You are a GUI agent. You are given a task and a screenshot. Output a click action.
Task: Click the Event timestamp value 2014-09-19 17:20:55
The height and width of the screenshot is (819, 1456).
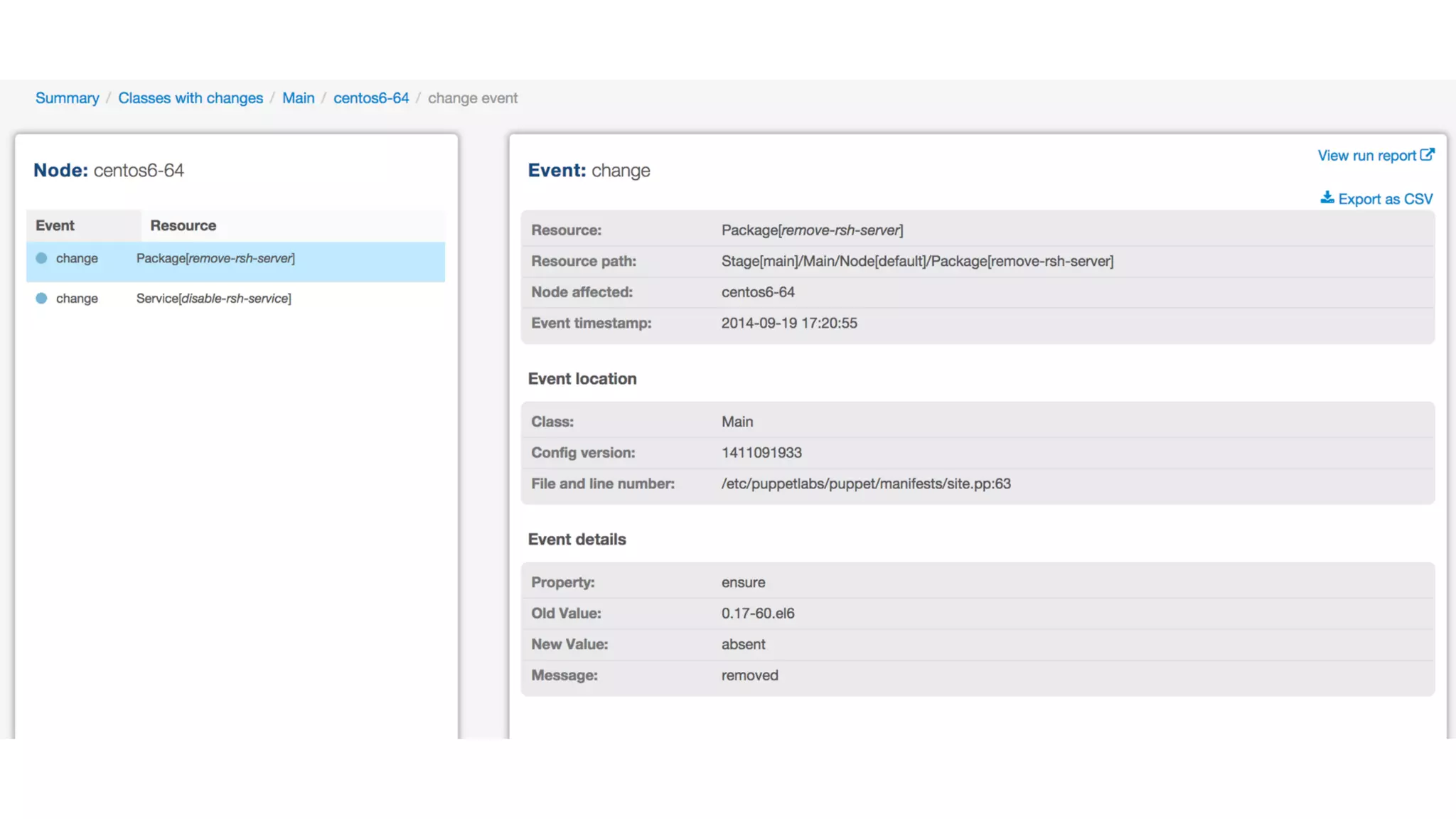click(x=788, y=323)
